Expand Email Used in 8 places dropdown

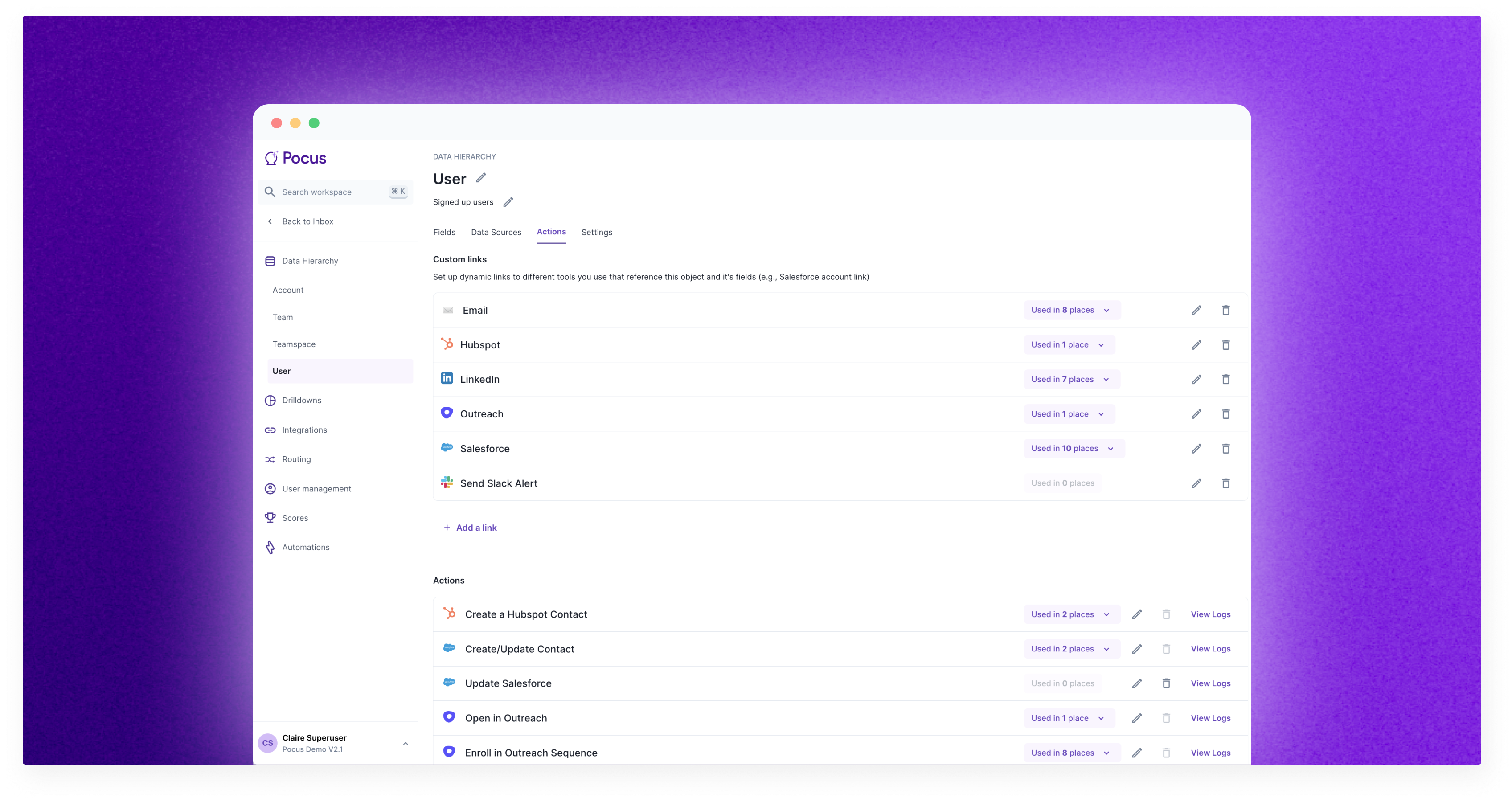pyautogui.click(x=1072, y=311)
